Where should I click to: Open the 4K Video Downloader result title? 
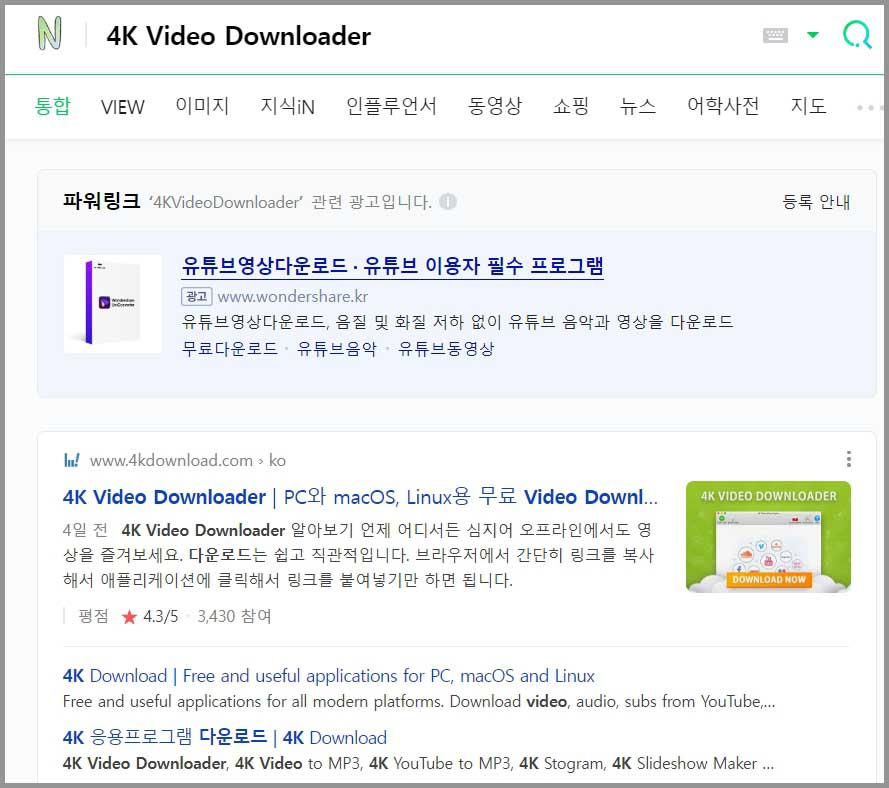tap(361, 497)
